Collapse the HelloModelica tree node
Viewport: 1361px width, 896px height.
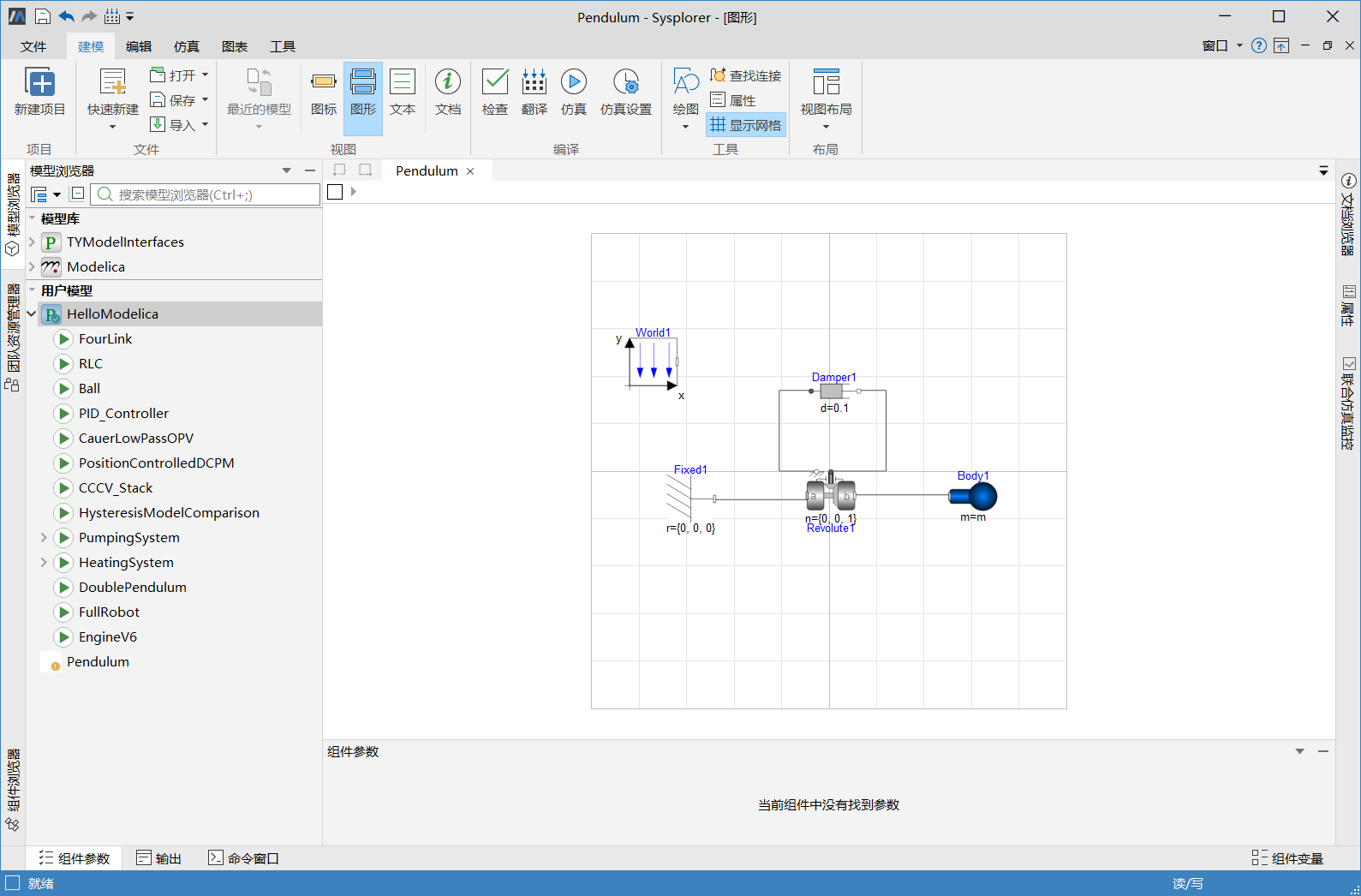(32, 314)
